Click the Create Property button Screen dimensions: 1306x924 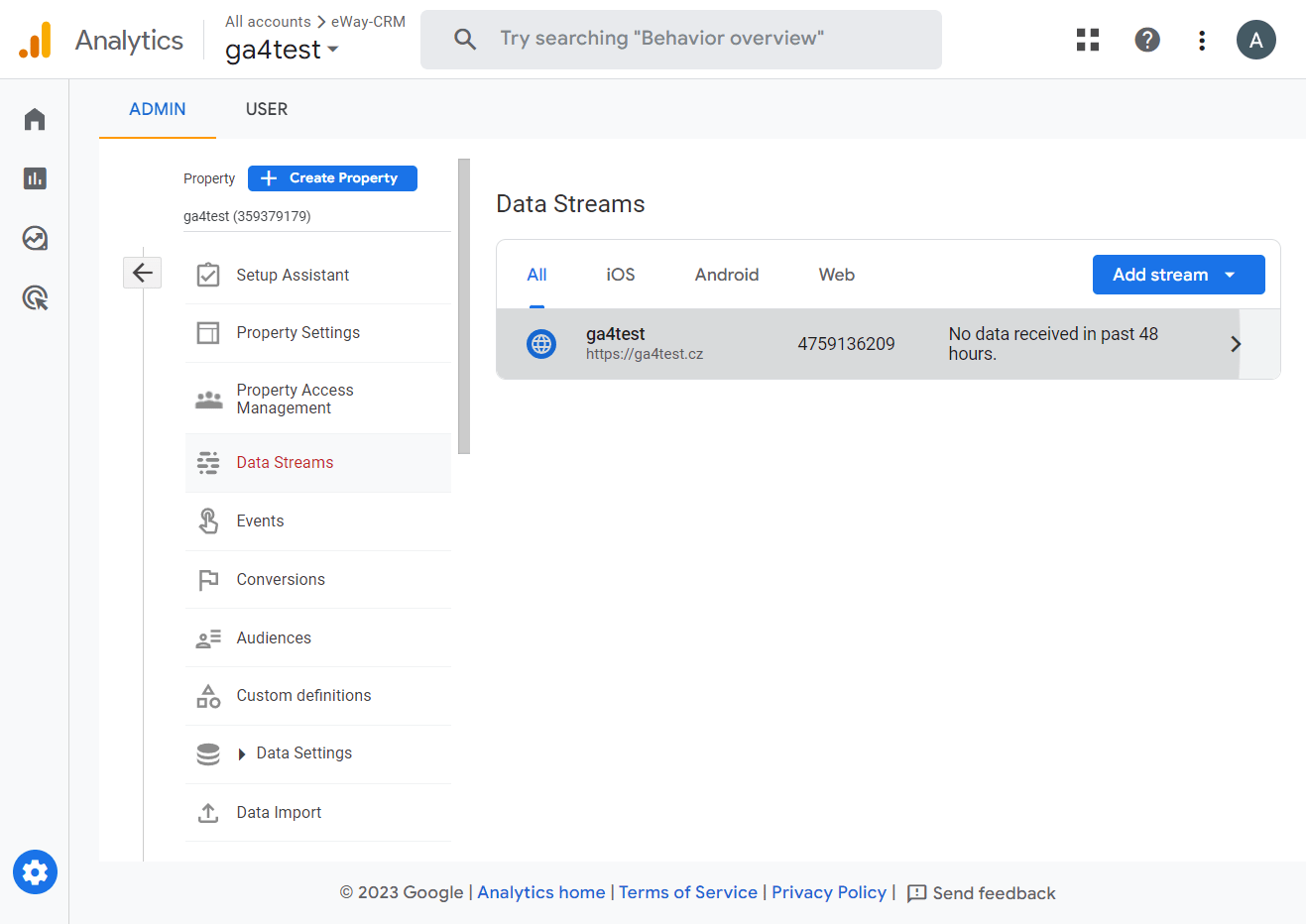click(332, 178)
